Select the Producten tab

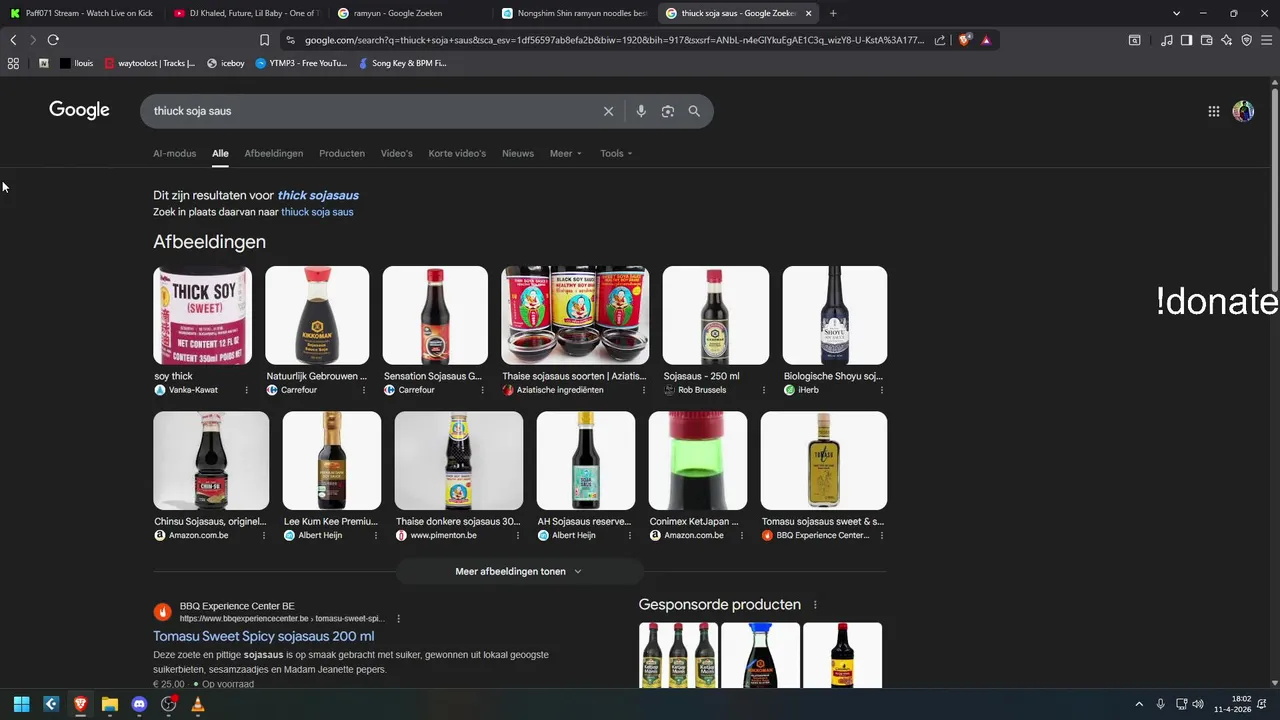[342, 153]
